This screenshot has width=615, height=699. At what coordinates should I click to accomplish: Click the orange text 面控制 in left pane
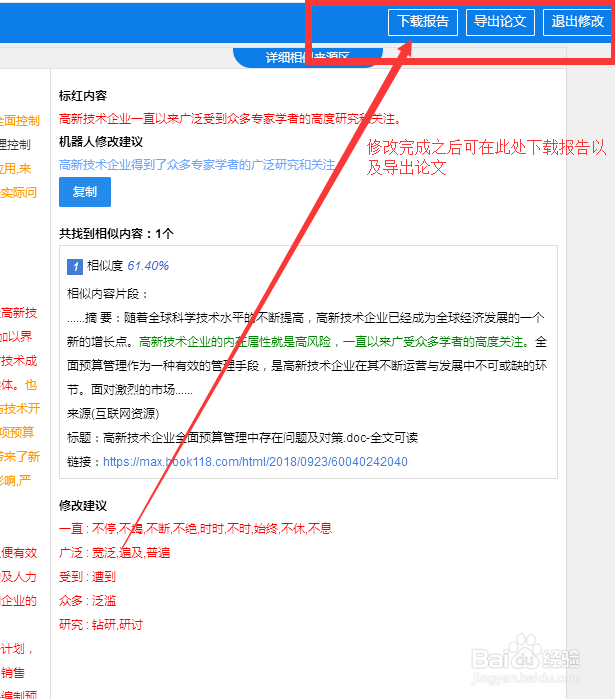tap(20, 121)
